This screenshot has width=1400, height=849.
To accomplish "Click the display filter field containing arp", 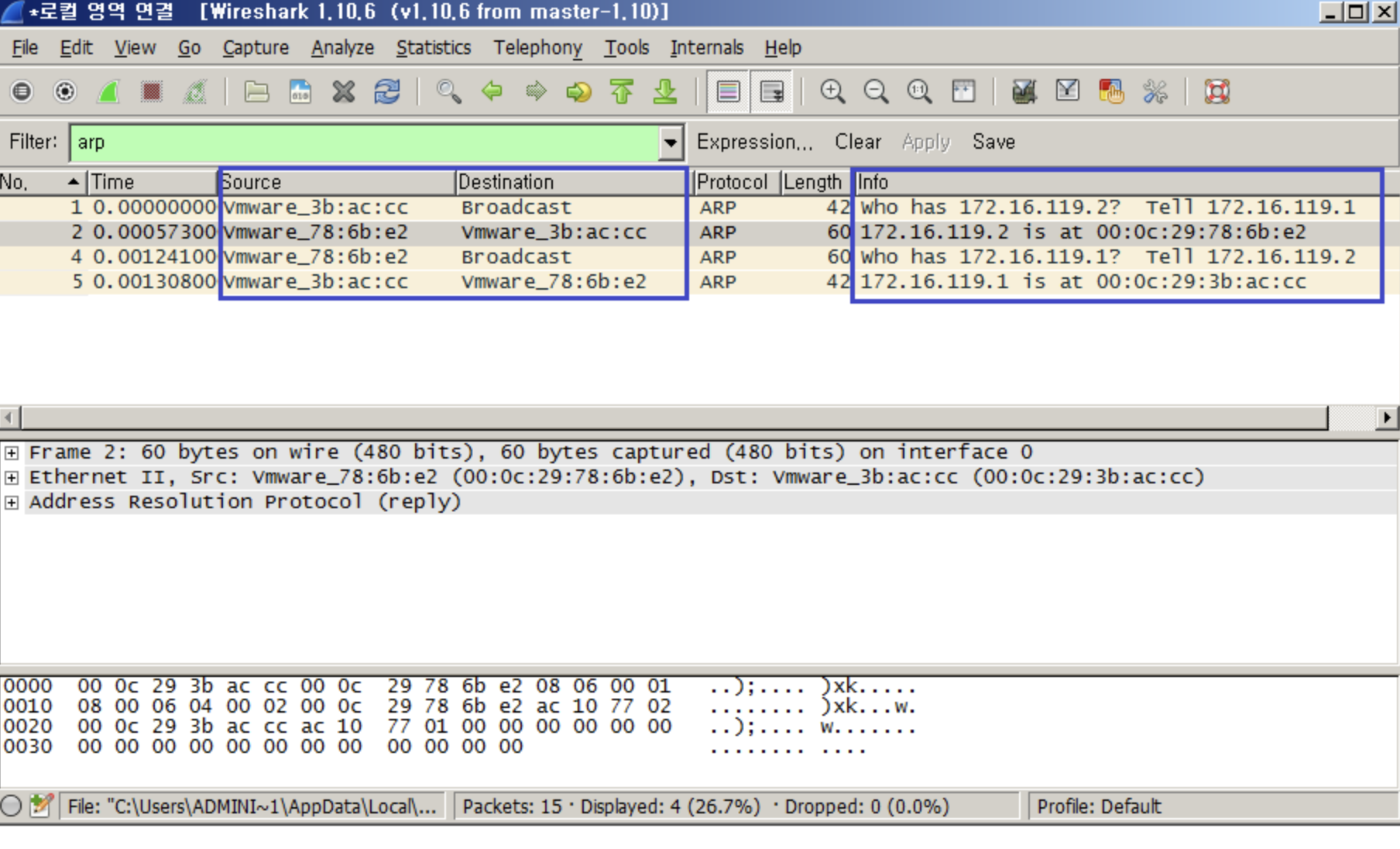I will pyautogui.click(x=364, y=143).
